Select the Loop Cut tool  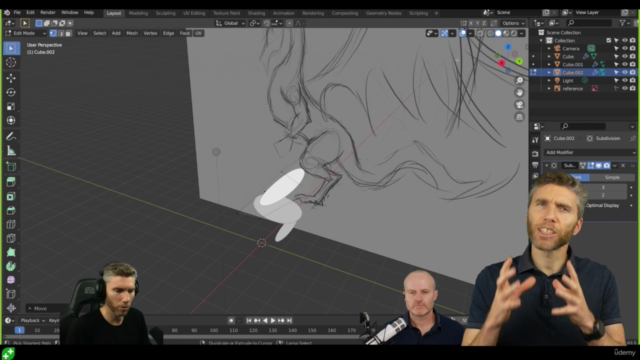click(11, 224)
